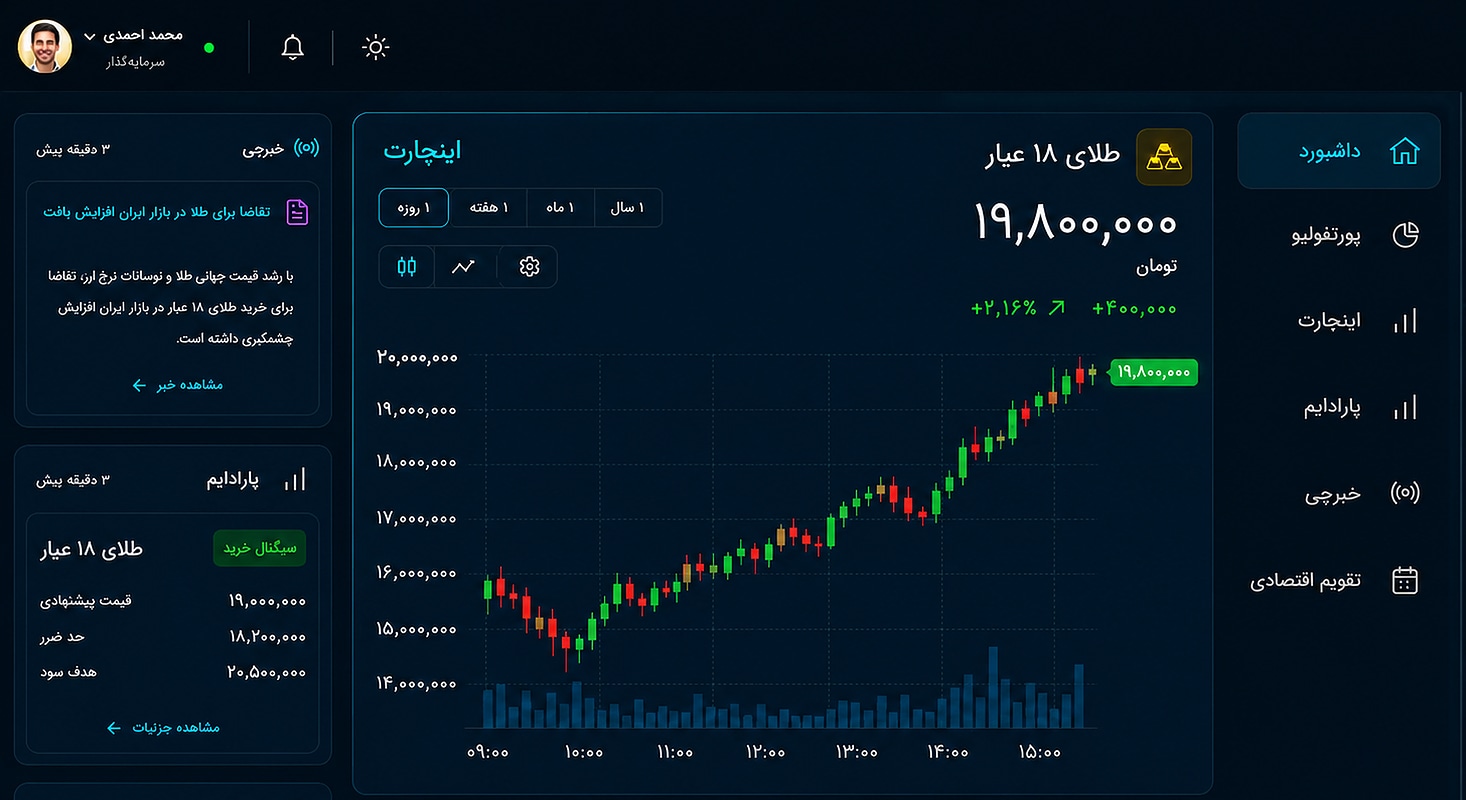
Task: Open خبرچی from the sidebar menu
Action: (1333, 494)
